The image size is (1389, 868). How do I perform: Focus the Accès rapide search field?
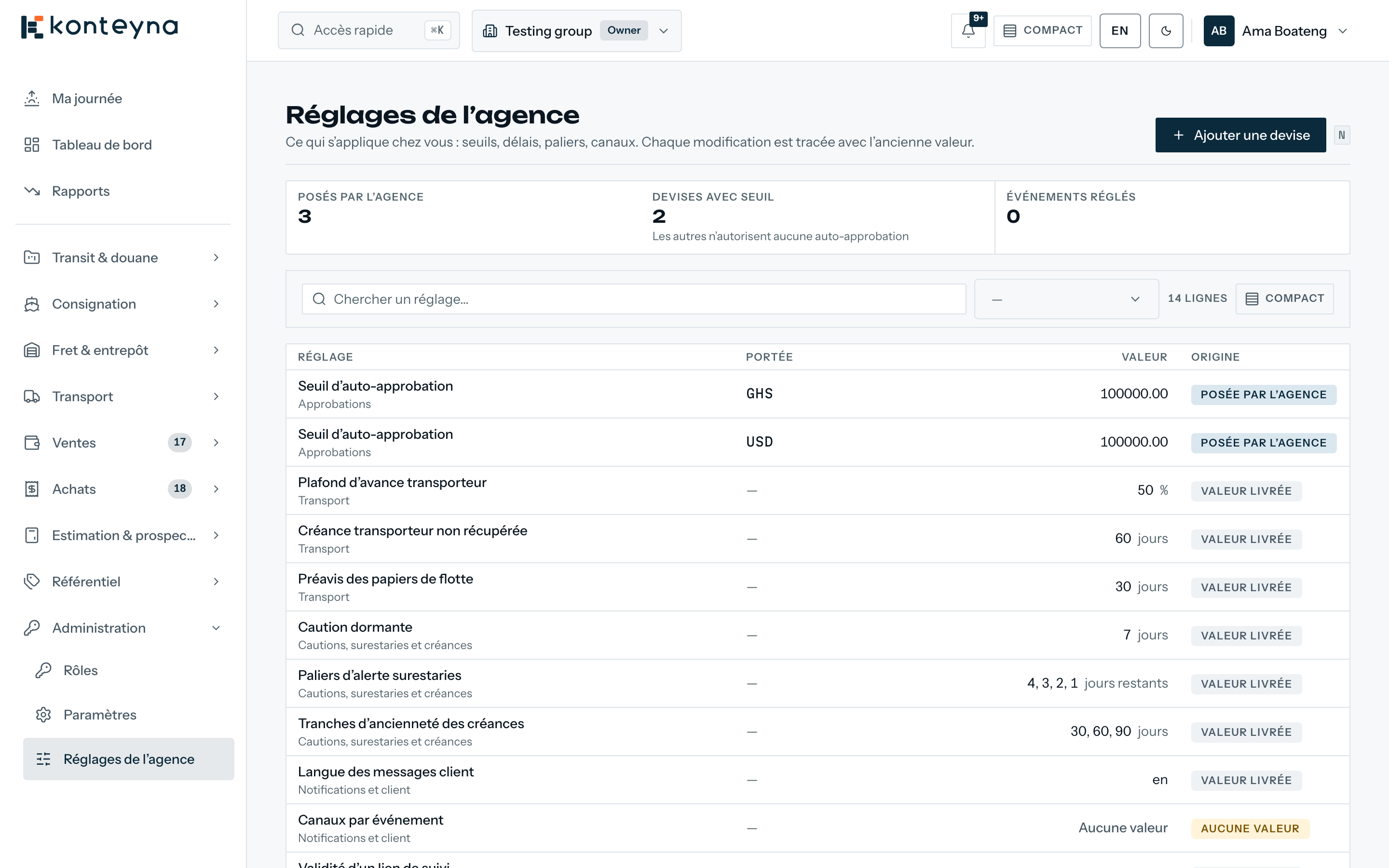click(x=368, y=30)
